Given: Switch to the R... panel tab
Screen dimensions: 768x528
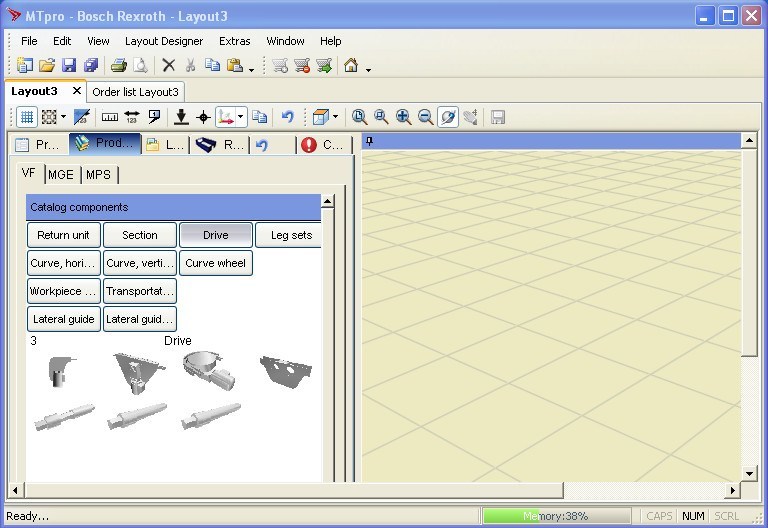Looking at the screenshot, I should (x=219, y=144).
